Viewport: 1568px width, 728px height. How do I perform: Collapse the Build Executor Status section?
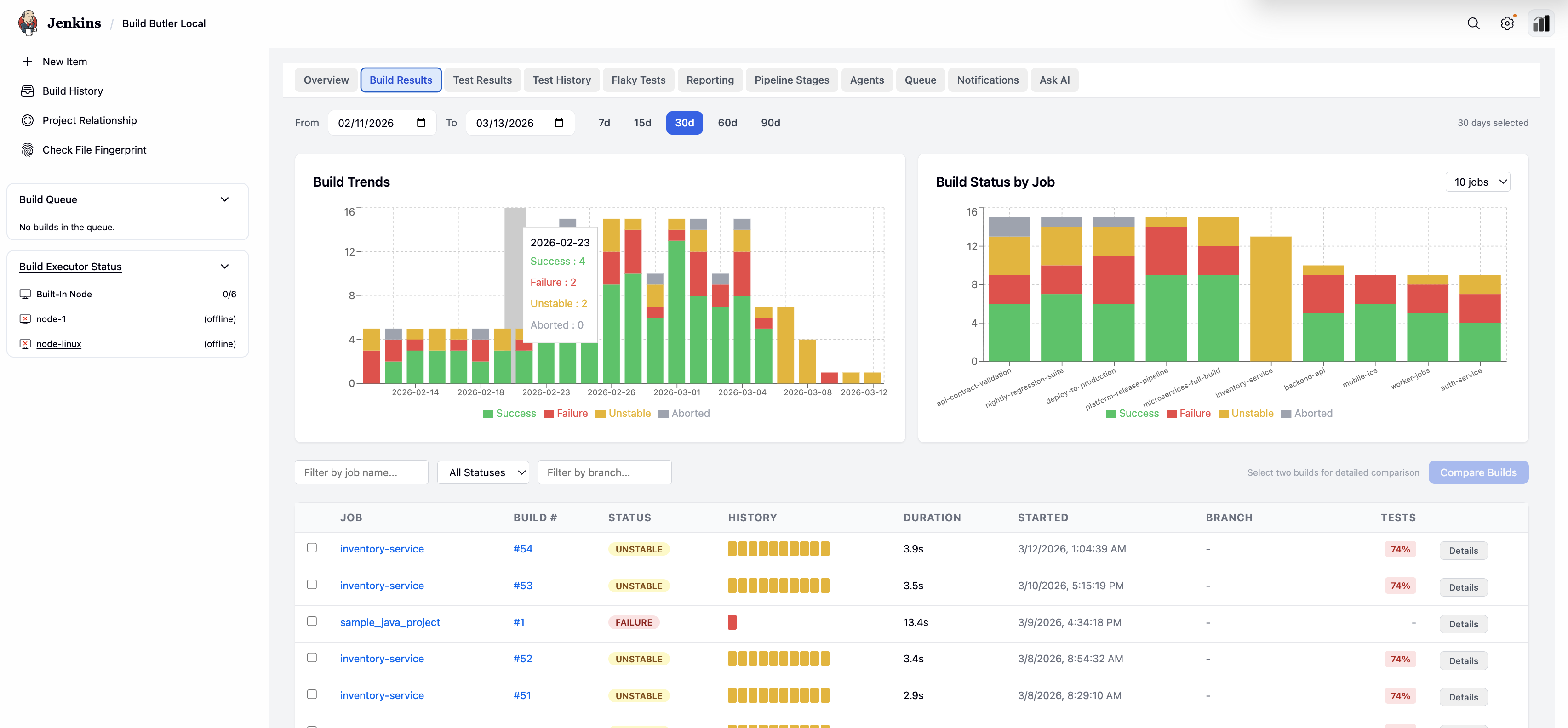[224, 267]
